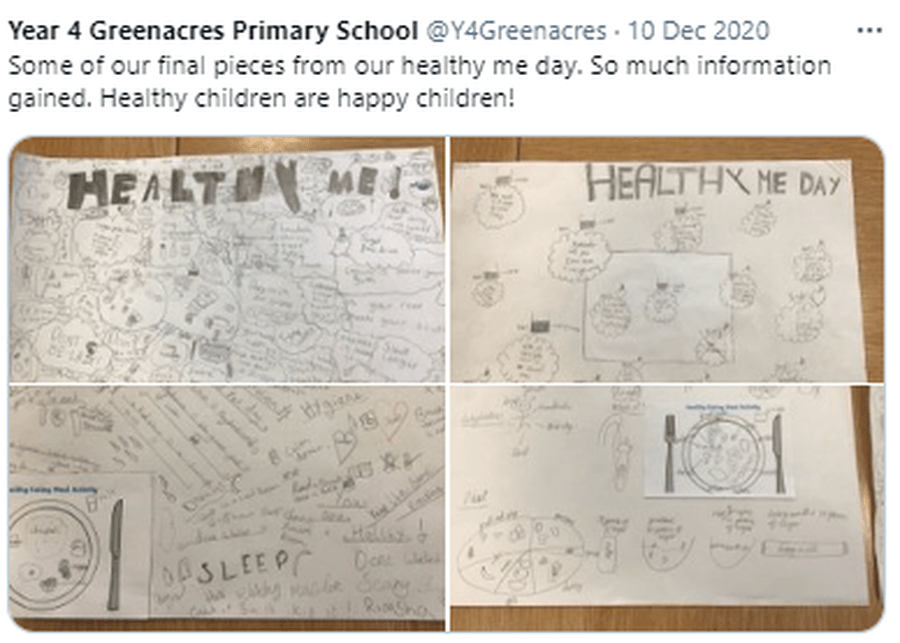Open the Year 4 Greenacres Primary School profile
Viewport: 900px width, 643px height.
213,30
